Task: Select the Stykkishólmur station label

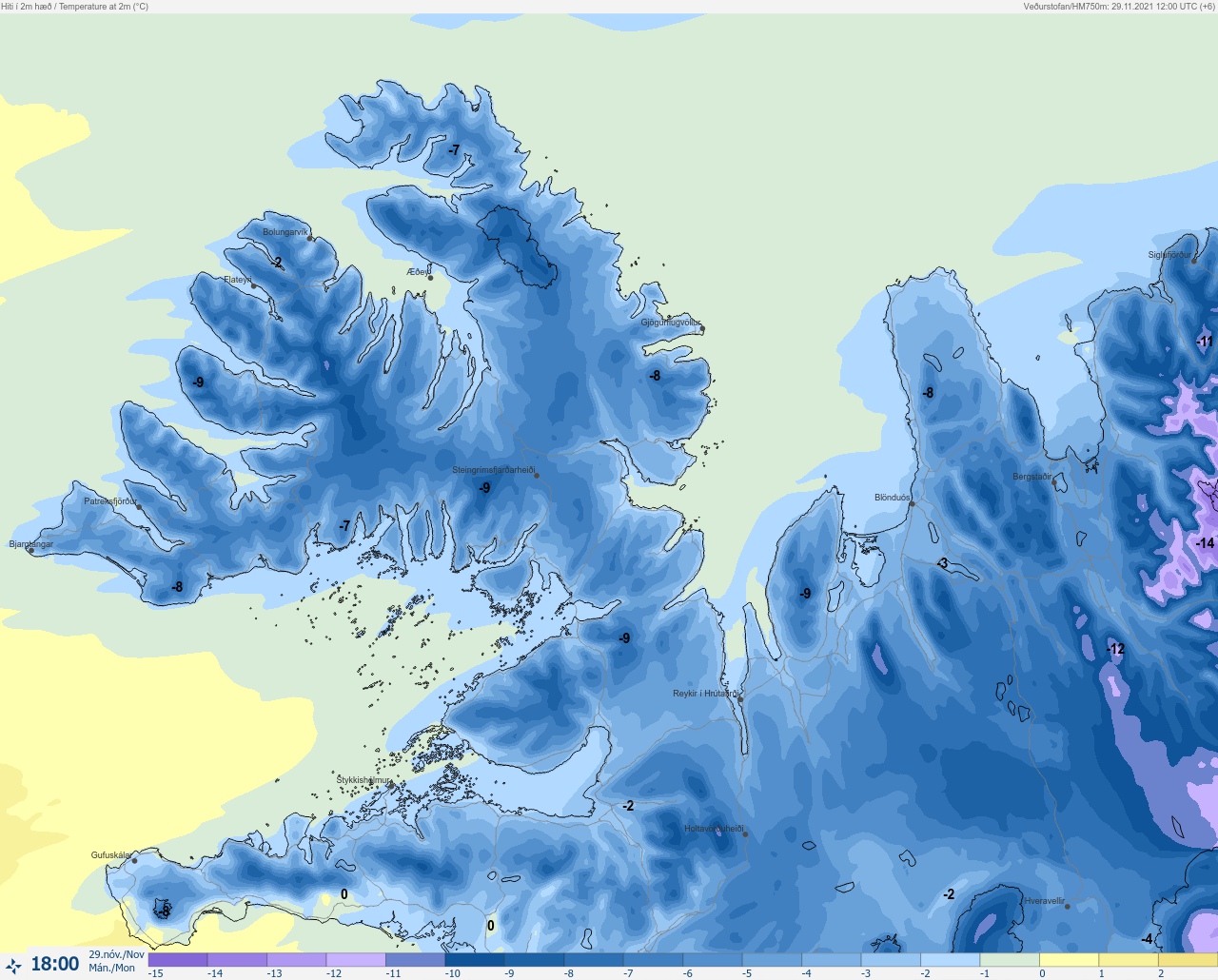Action: coord(363,780)
